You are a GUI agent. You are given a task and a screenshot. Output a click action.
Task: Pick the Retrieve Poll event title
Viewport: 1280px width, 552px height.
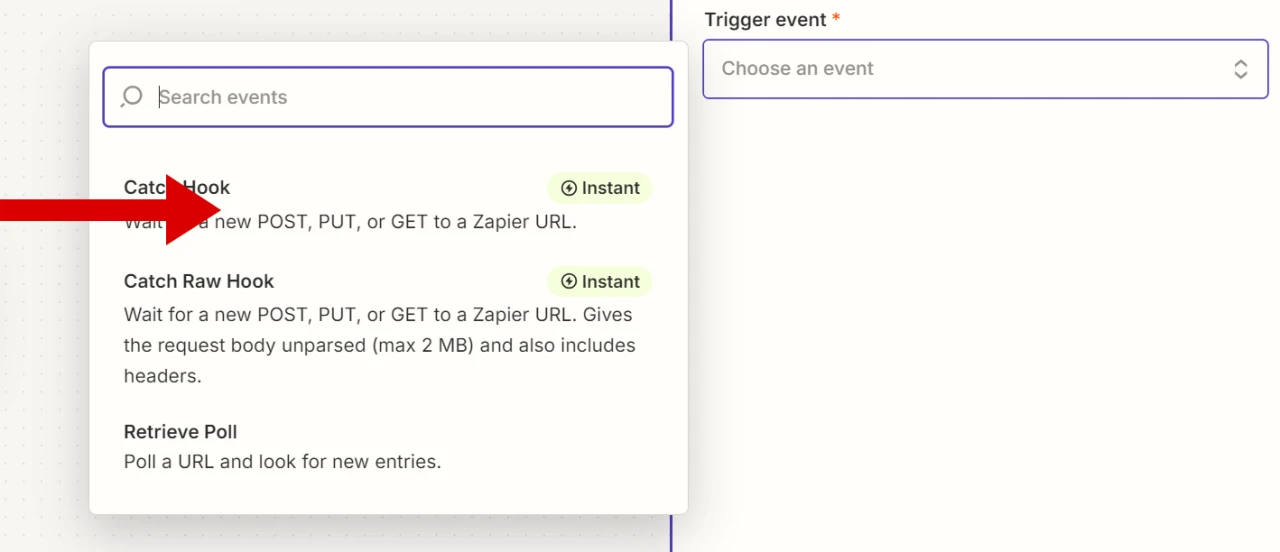[x=180, y=432]
